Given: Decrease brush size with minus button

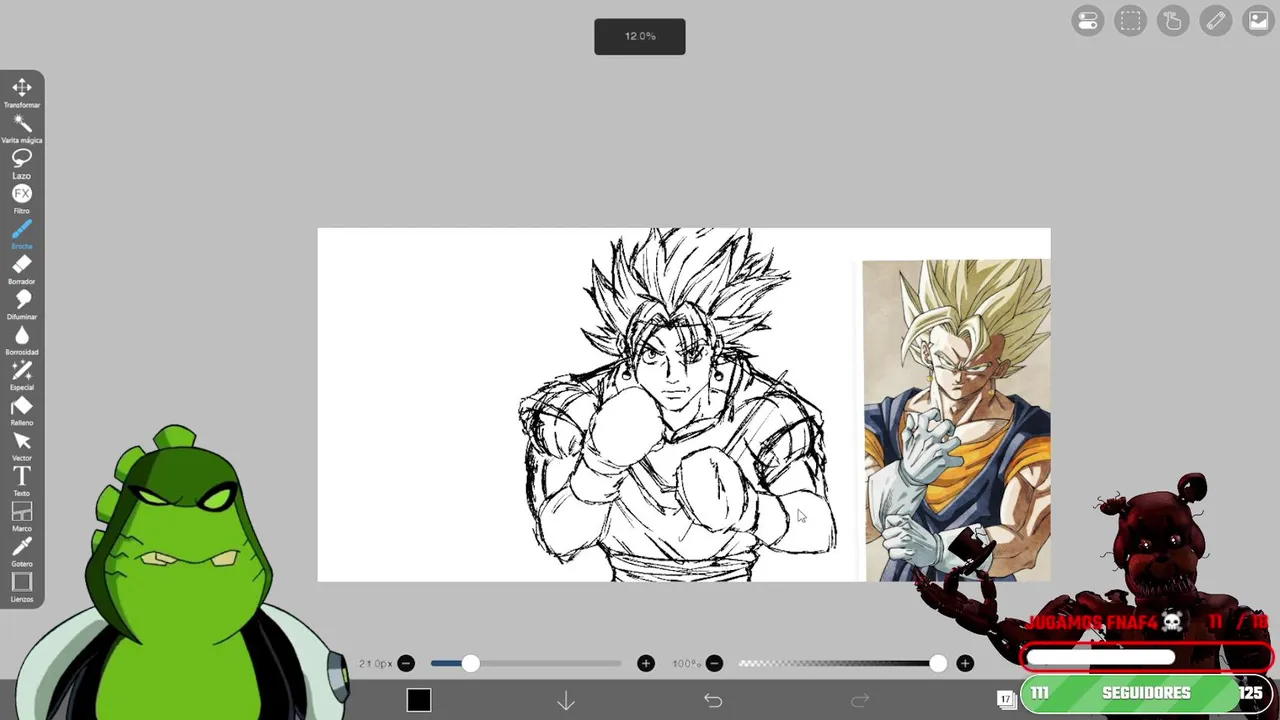Looking at the screenshot, I should click(406, 663).
